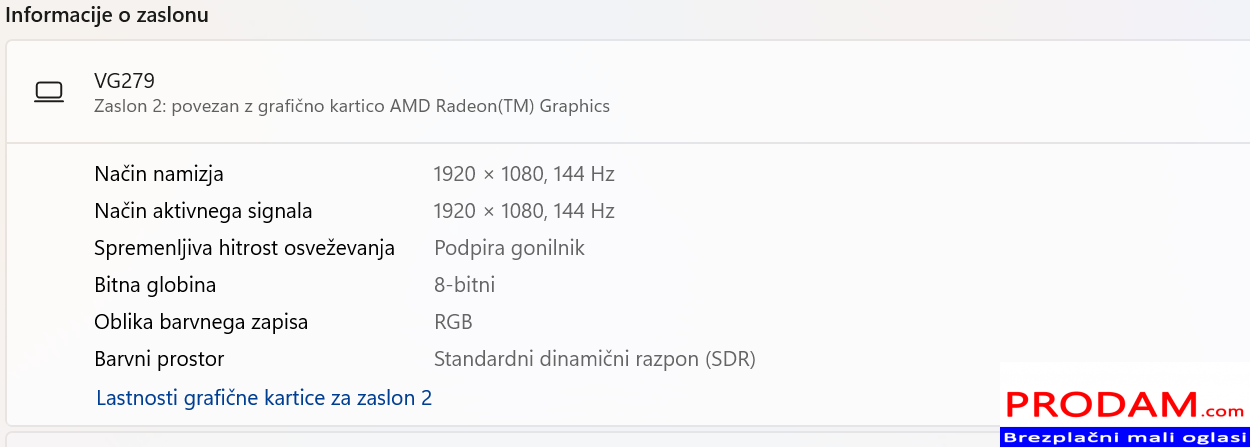Click the monitor icon beside VG279

(49, 92)
